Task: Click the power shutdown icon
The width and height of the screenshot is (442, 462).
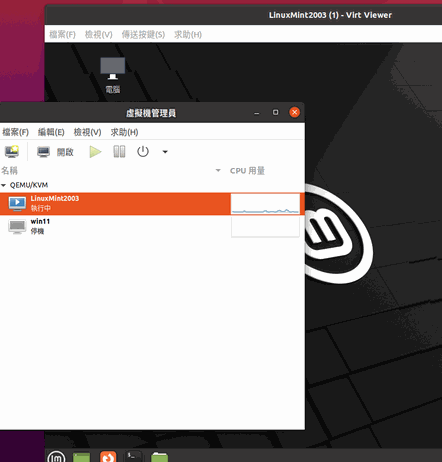Action: point(143,152)
